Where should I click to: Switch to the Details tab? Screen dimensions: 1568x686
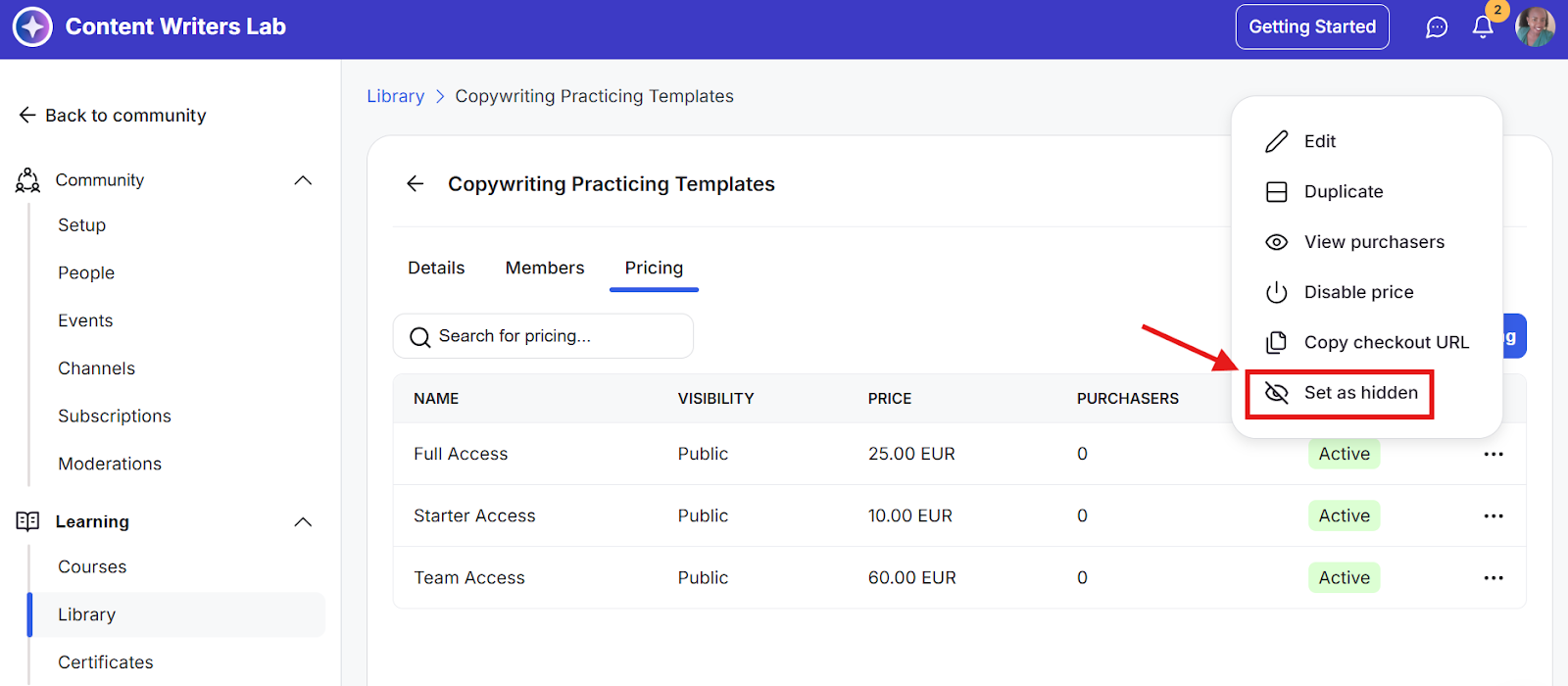[436, 269]
